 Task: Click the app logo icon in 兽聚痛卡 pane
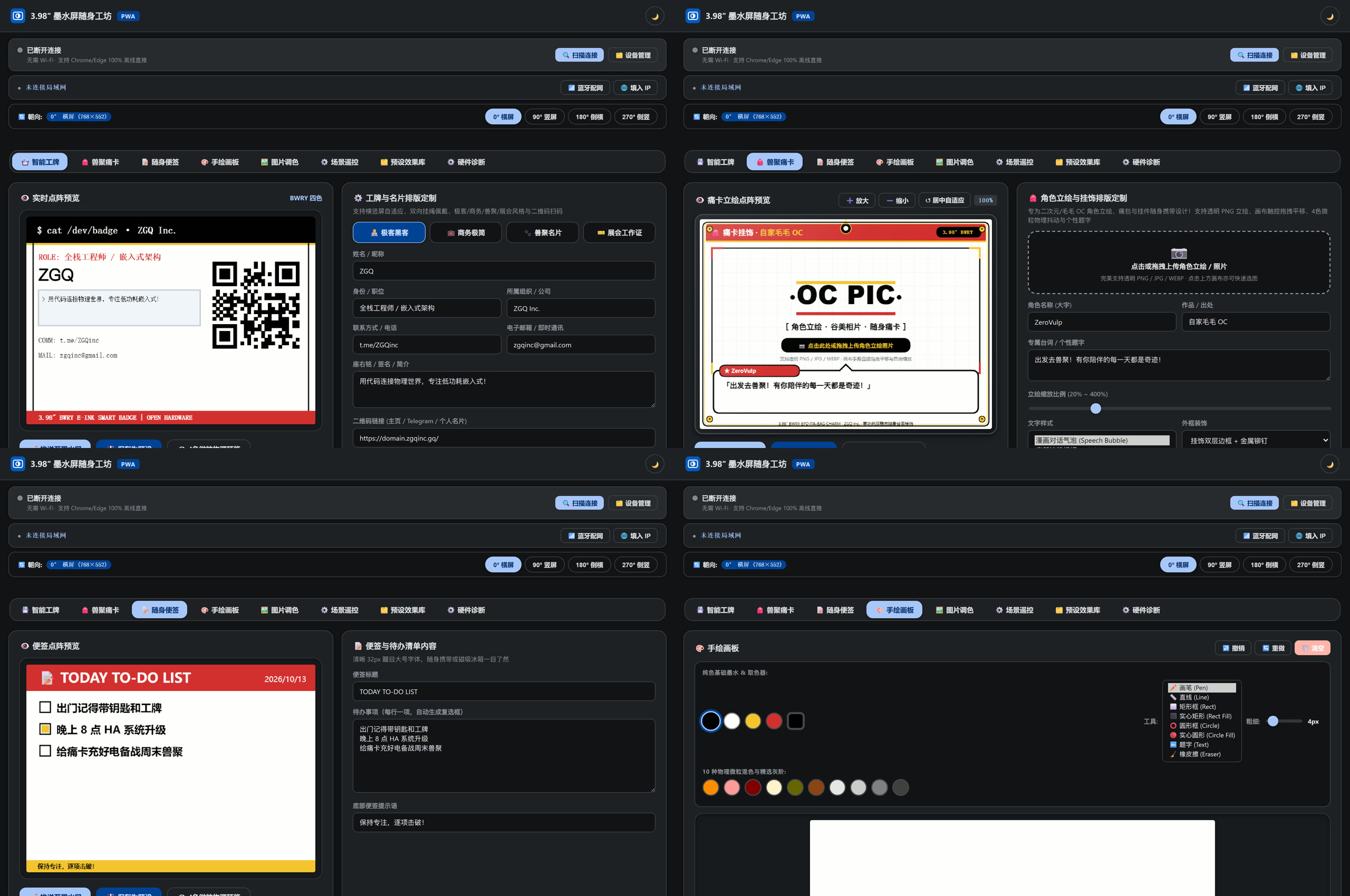(x=693, y=16)
